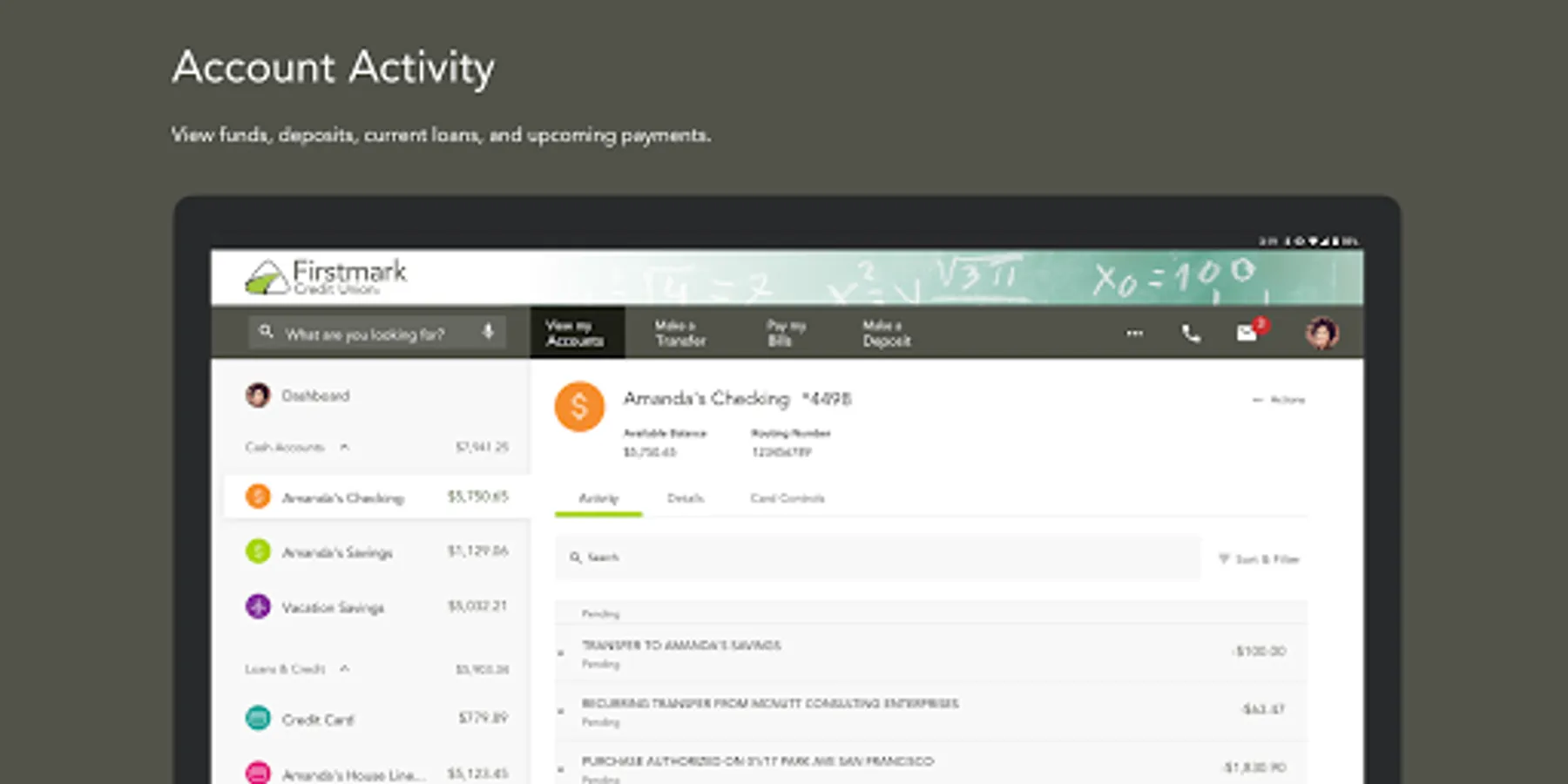This screenshot has height=784, width=1568.
Task: Switch to View my Accounts
Action: click(x=577, y=333)
